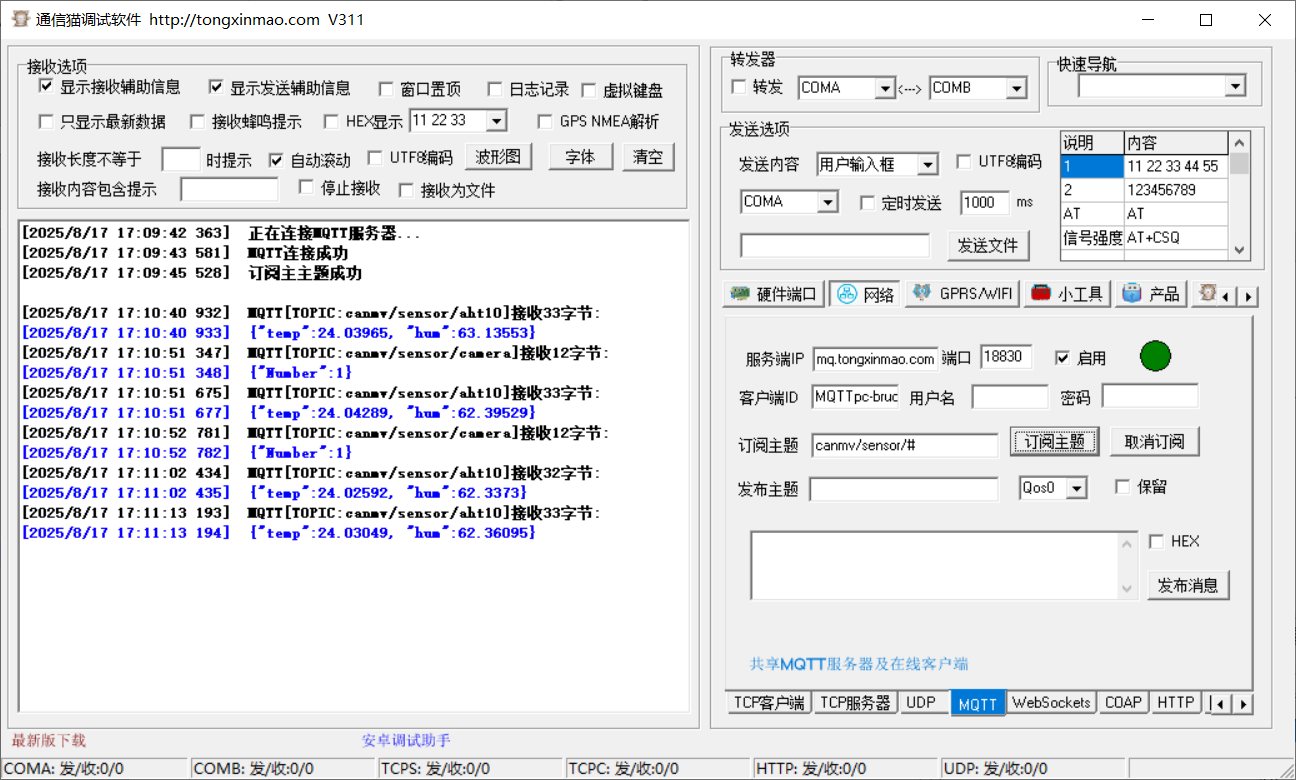Viewport: 1296px width, 780px height.
Task: Open the HTTP tab
Action: click(x=1175, y=703)
